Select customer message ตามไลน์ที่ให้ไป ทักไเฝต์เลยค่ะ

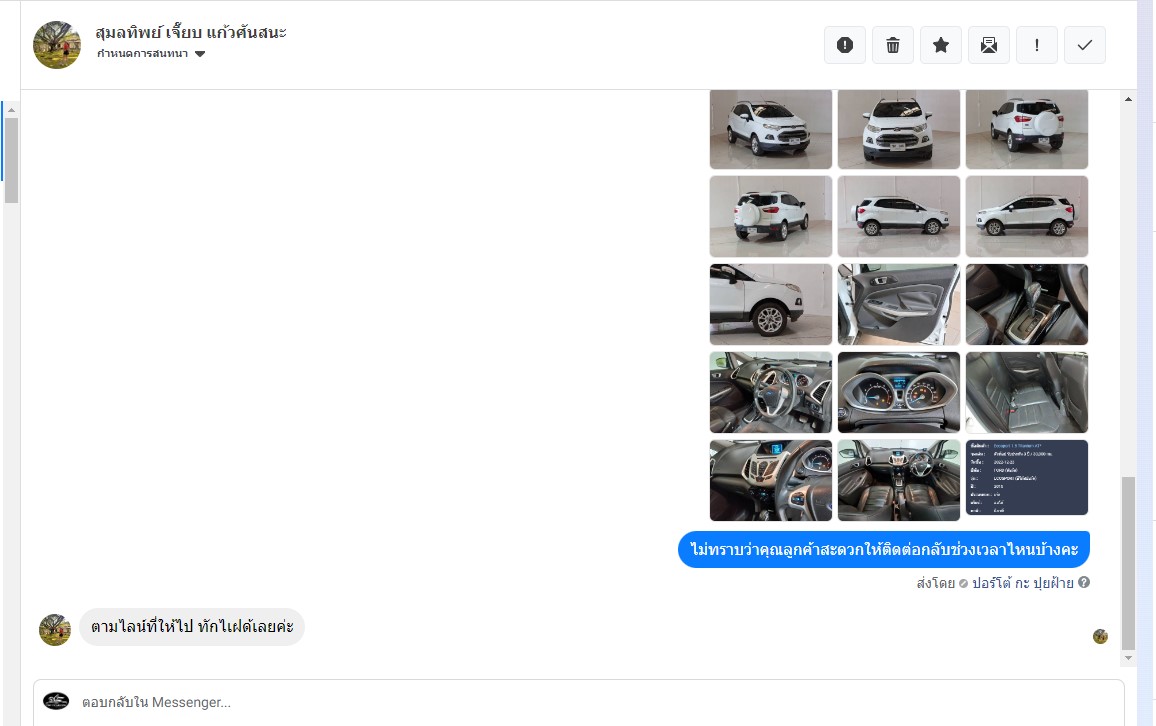tap(192, 627)
